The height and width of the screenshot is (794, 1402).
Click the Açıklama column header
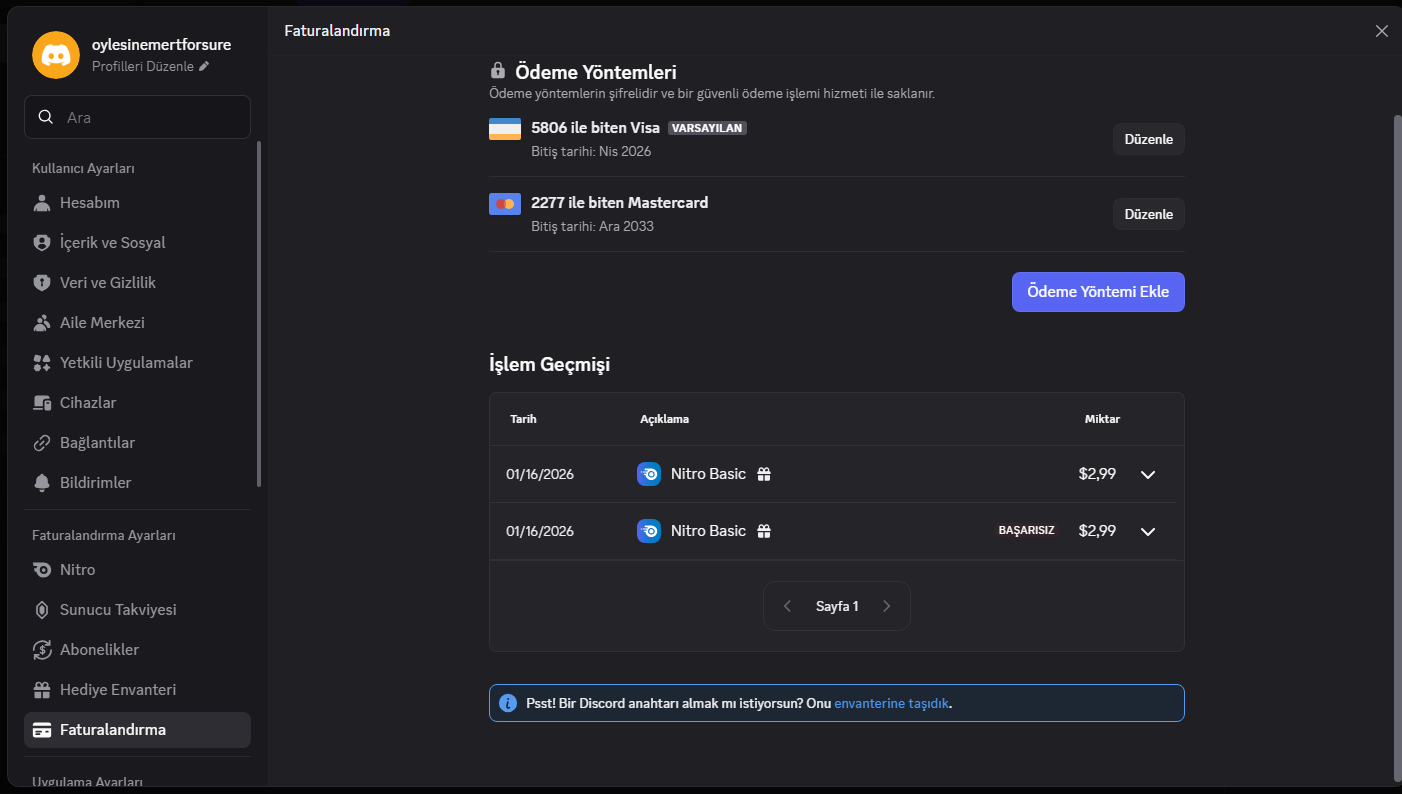coord(665,419)
